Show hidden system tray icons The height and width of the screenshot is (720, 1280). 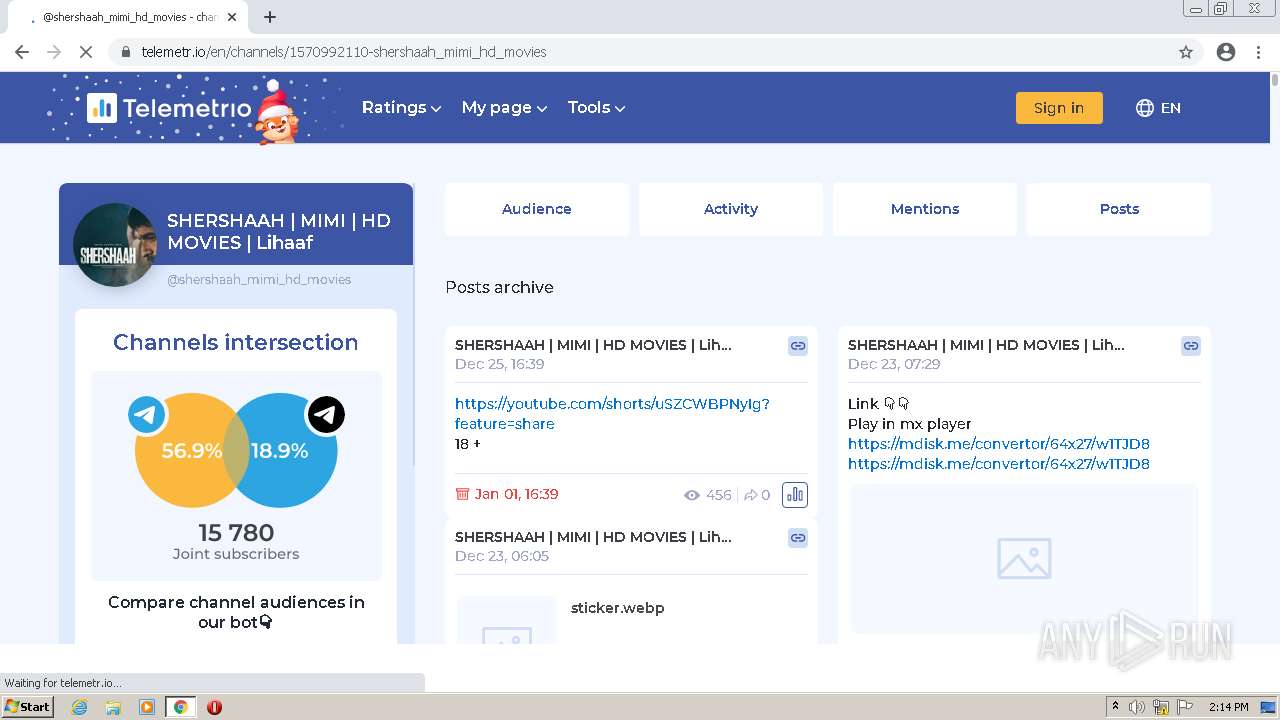[1115, 707]
